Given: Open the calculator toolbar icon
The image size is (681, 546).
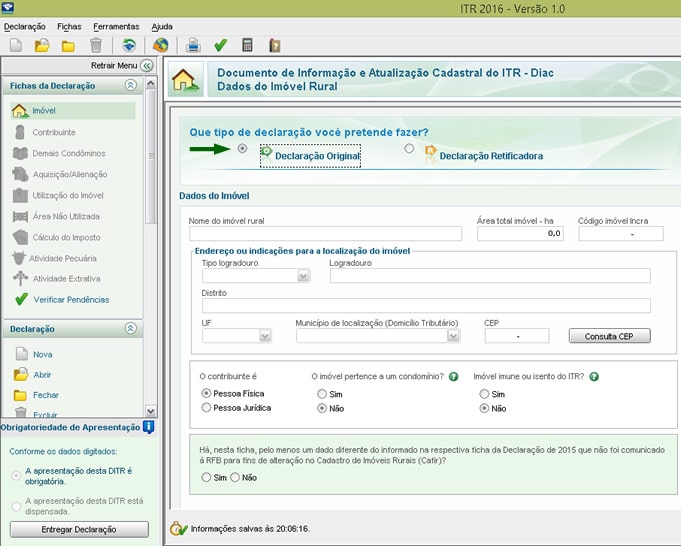Looking at the screenshot, I should (x=247, y=45).
